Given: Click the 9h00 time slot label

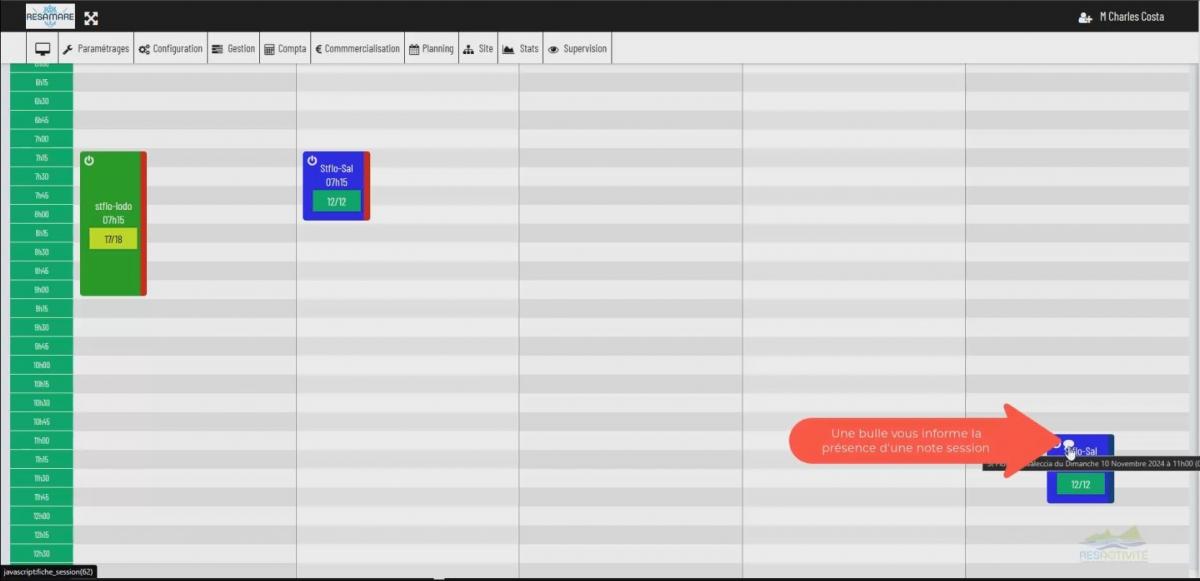Looking at the screenshot, I should (41, 290).
